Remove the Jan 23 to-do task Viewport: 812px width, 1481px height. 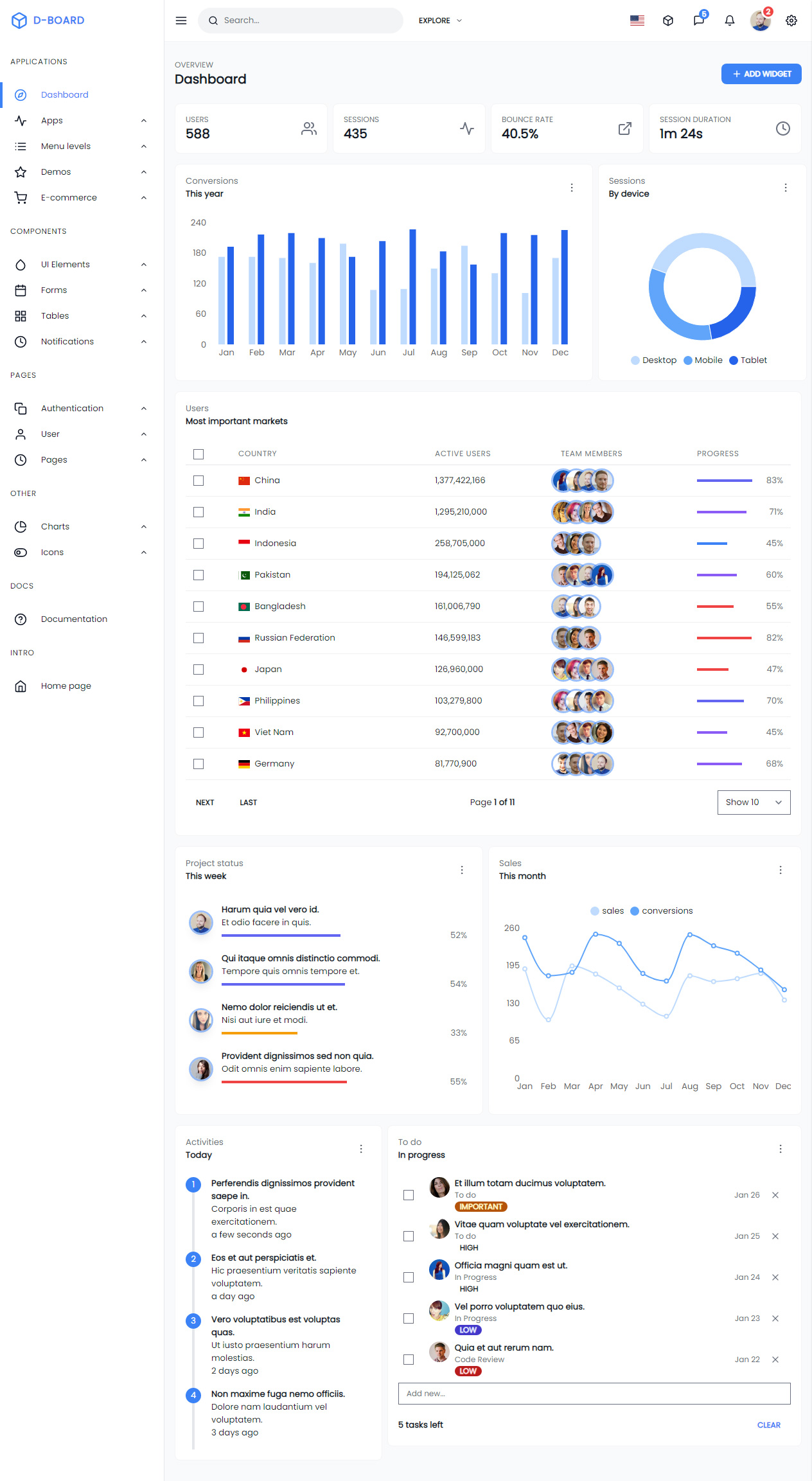tap(775, 1318)
